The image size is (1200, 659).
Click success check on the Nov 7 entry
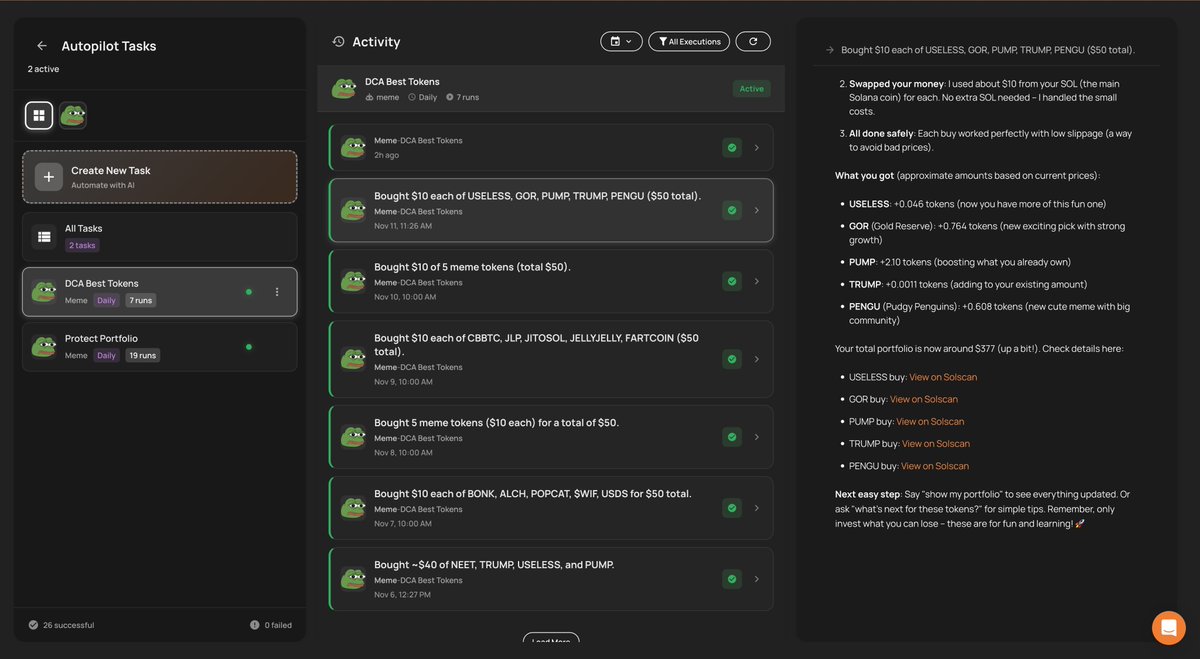click(732, 508)
